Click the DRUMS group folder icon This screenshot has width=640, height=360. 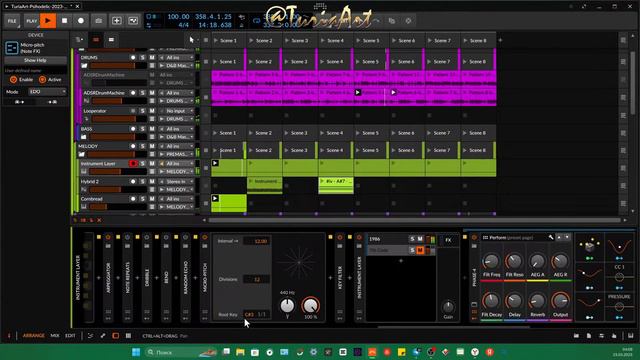click(84, 65)
